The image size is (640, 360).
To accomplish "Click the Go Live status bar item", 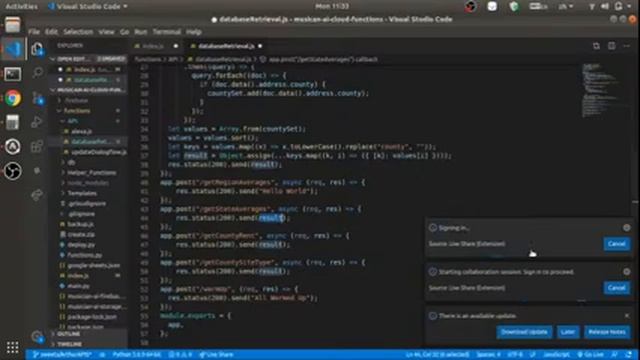I will point(590,355).
